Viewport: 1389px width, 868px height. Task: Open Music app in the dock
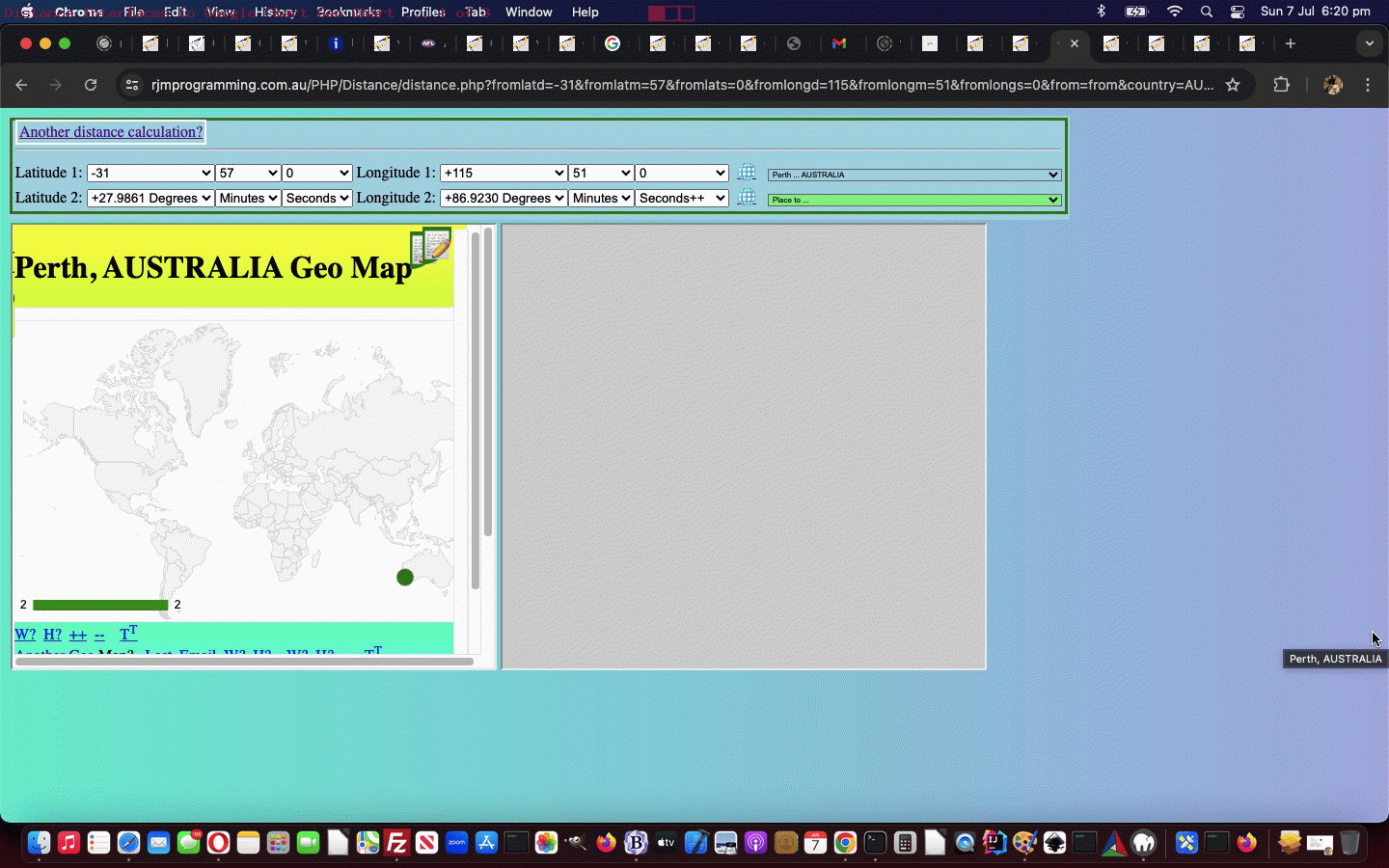tap(68, 842)
